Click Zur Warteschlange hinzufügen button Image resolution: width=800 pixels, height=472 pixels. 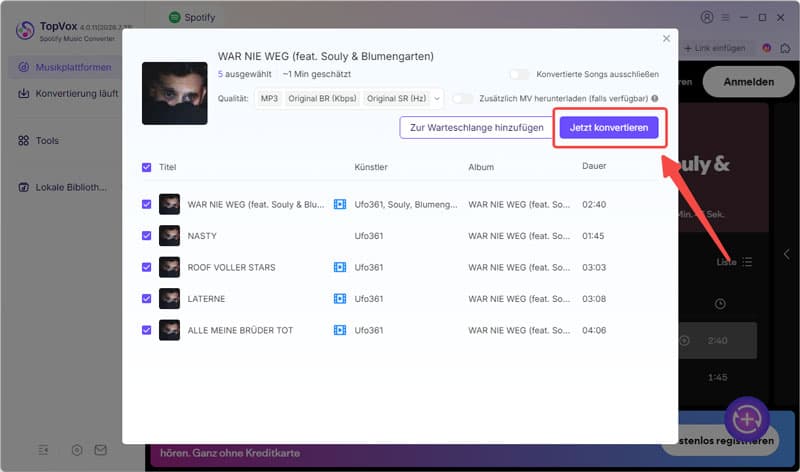pos(477,128)
